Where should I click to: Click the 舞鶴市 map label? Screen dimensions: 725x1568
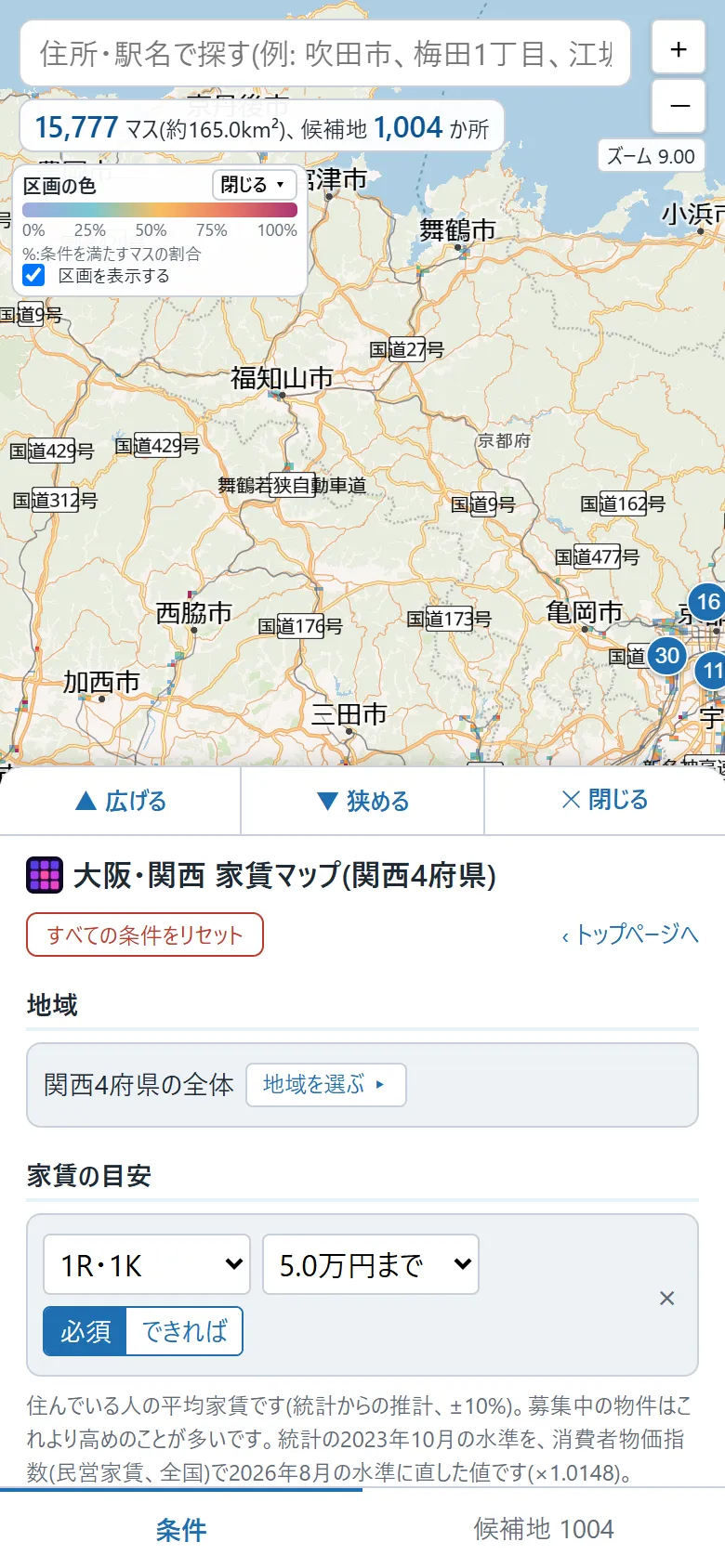click(x=457, y=229)
